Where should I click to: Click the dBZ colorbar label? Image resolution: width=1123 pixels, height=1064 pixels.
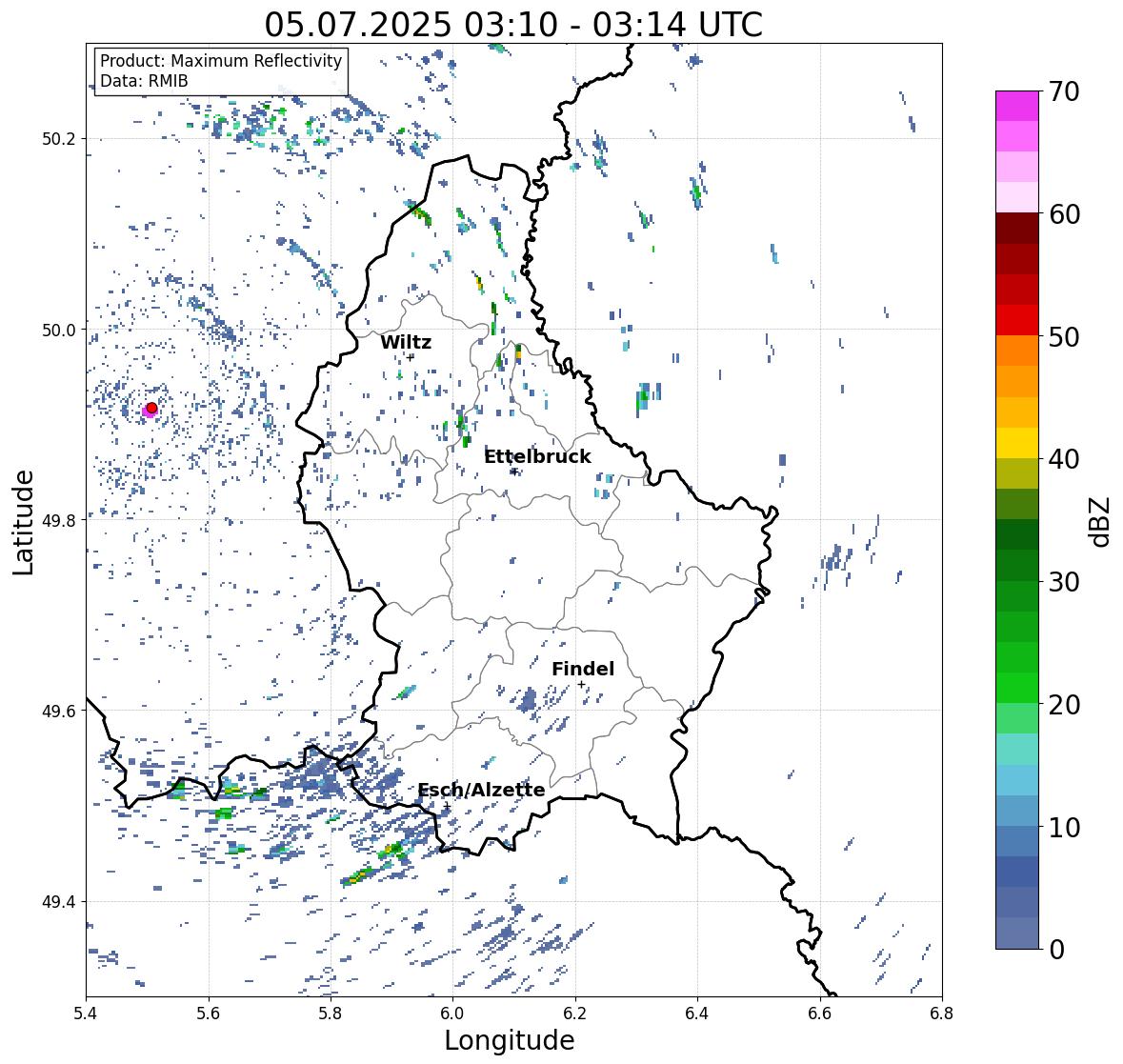1101,521
